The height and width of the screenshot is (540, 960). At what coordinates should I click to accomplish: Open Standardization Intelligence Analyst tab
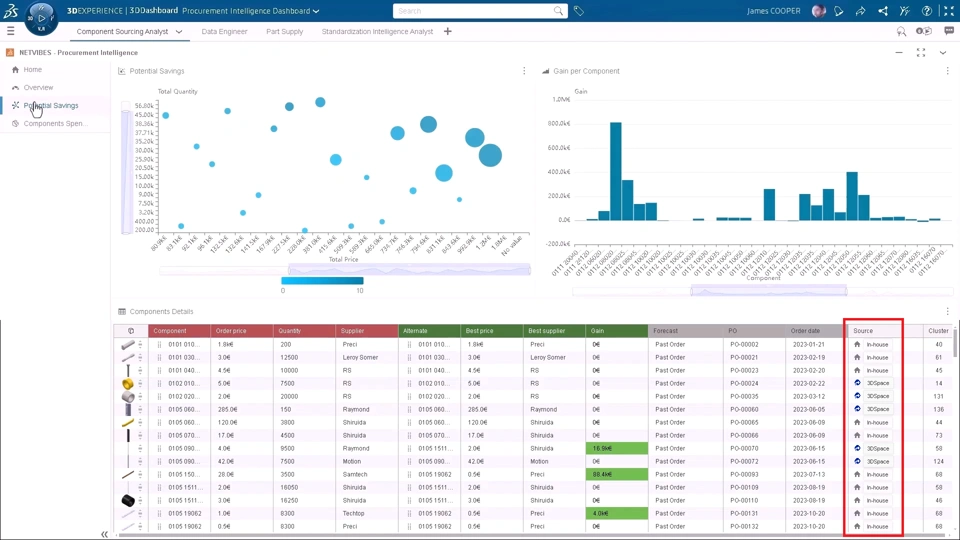pyautogui.click(x=377, y=31)
